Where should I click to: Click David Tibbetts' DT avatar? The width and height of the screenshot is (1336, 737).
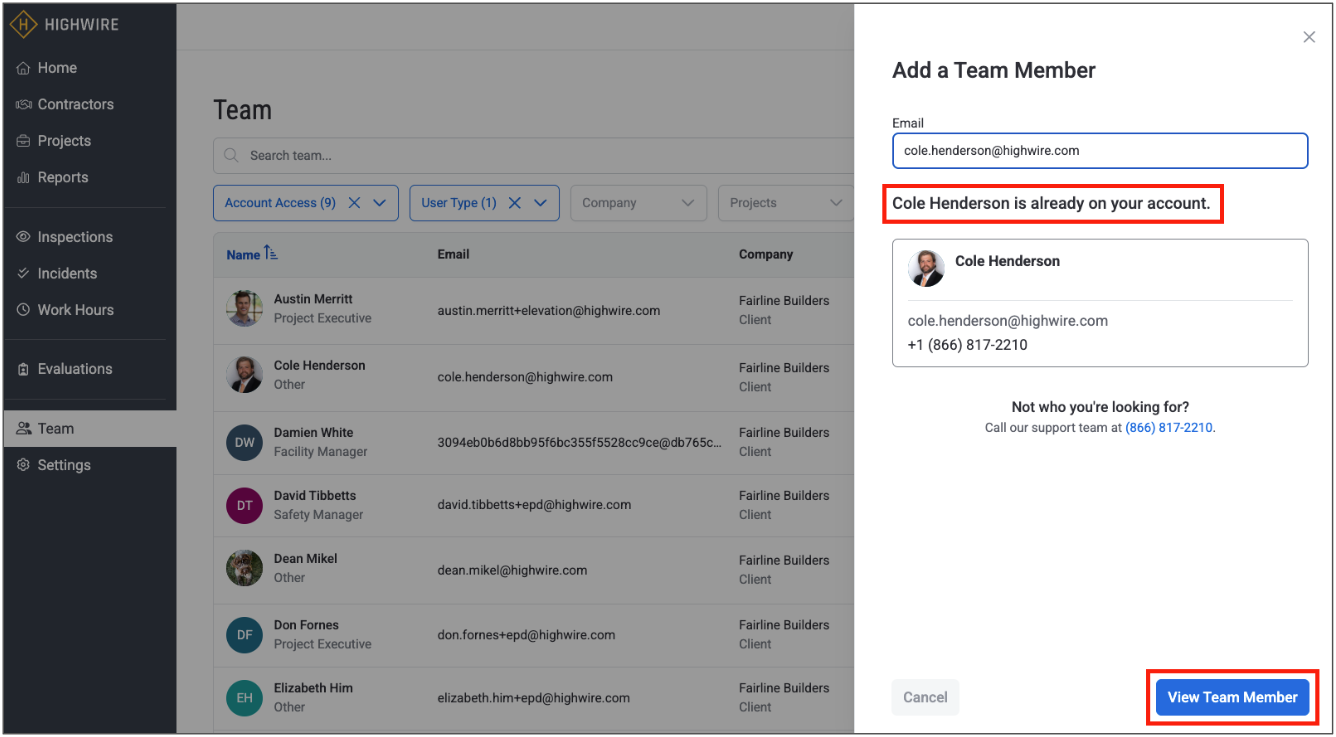(245, 505)
